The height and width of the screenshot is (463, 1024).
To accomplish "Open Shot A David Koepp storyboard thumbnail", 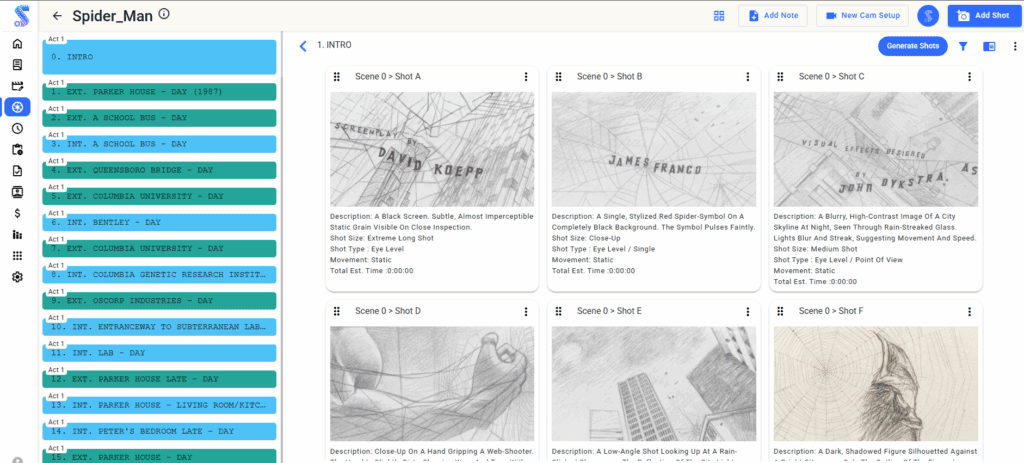I will [x=432, y=150].
